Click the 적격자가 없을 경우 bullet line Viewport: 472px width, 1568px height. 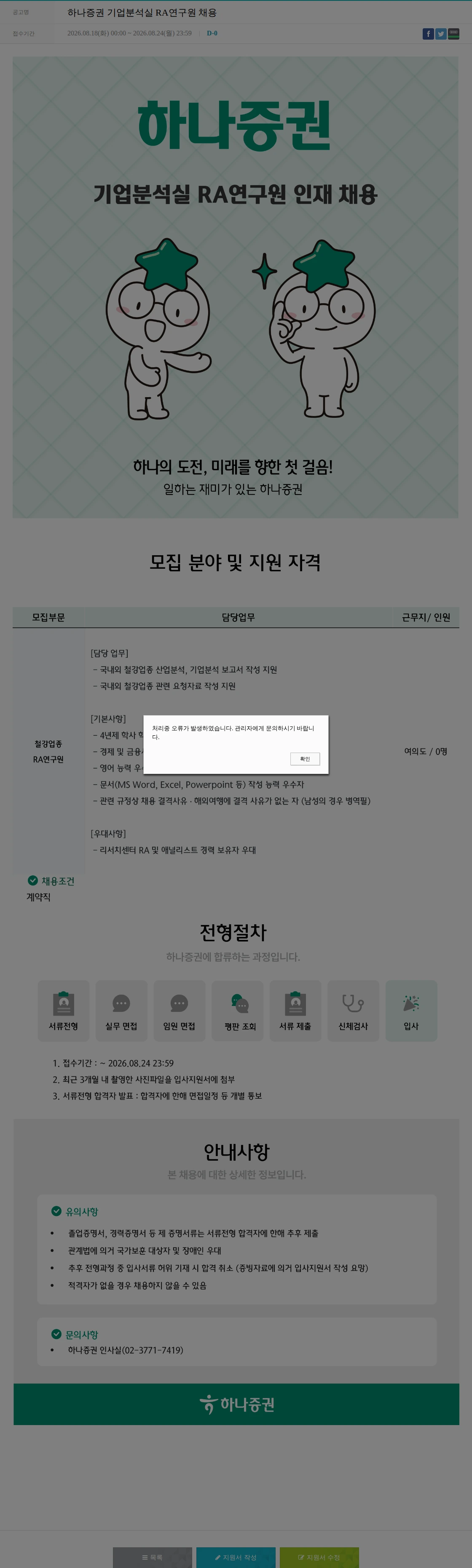pos(137,1286)
